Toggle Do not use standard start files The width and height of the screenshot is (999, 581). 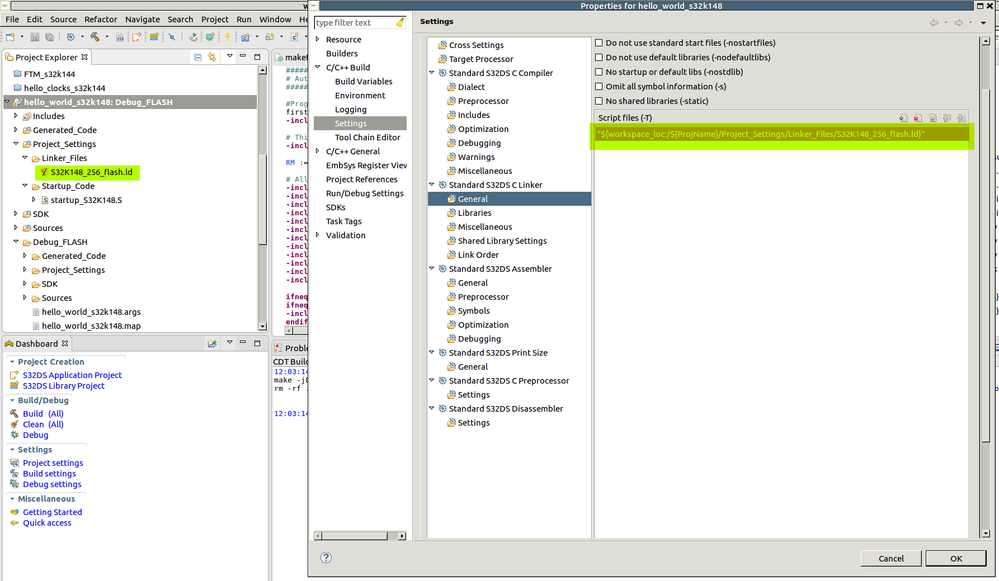point(599,43)
